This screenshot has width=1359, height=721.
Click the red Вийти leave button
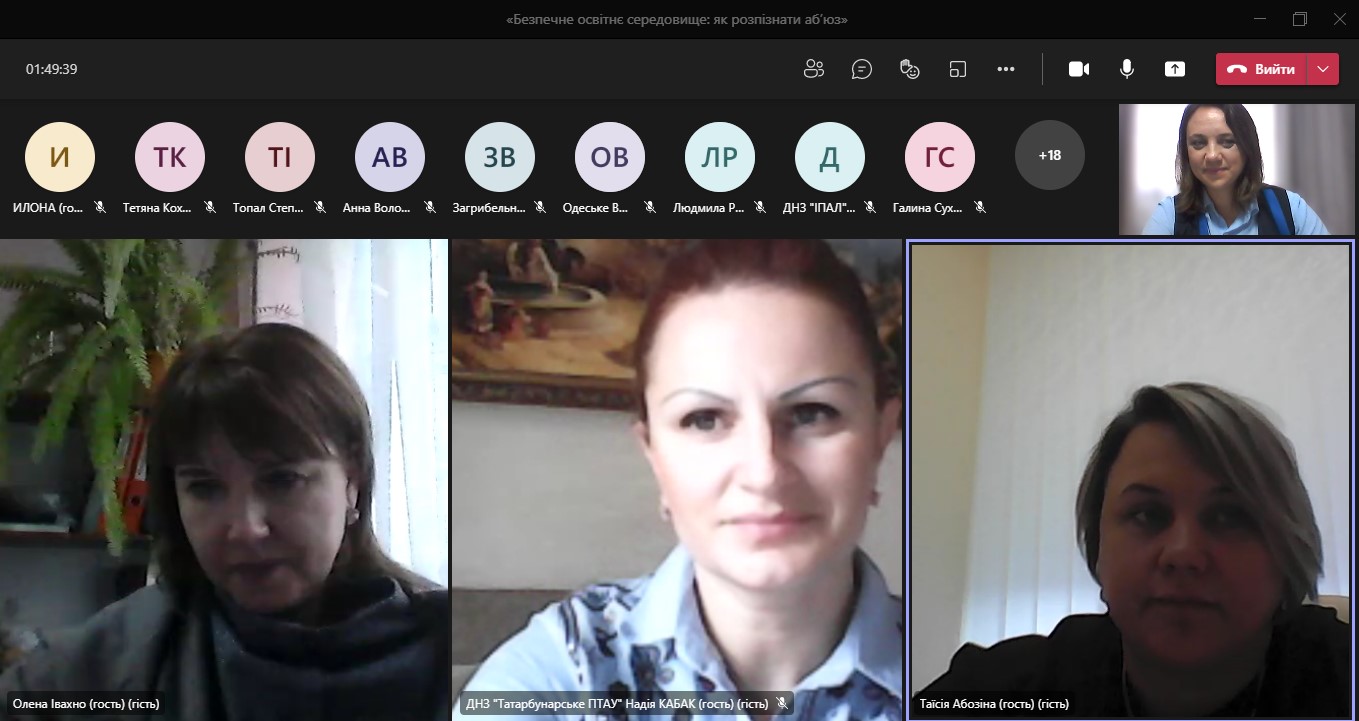pos(1261,69)
